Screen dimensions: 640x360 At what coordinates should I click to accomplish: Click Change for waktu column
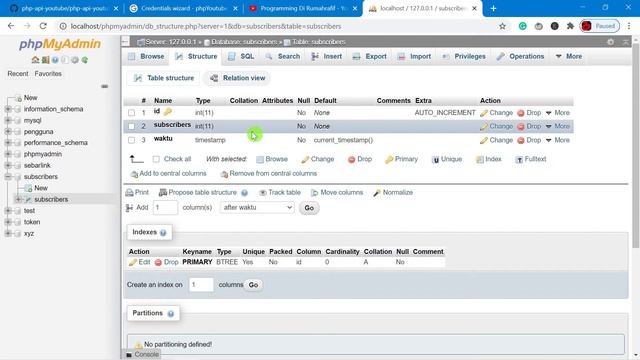point(496,140)
